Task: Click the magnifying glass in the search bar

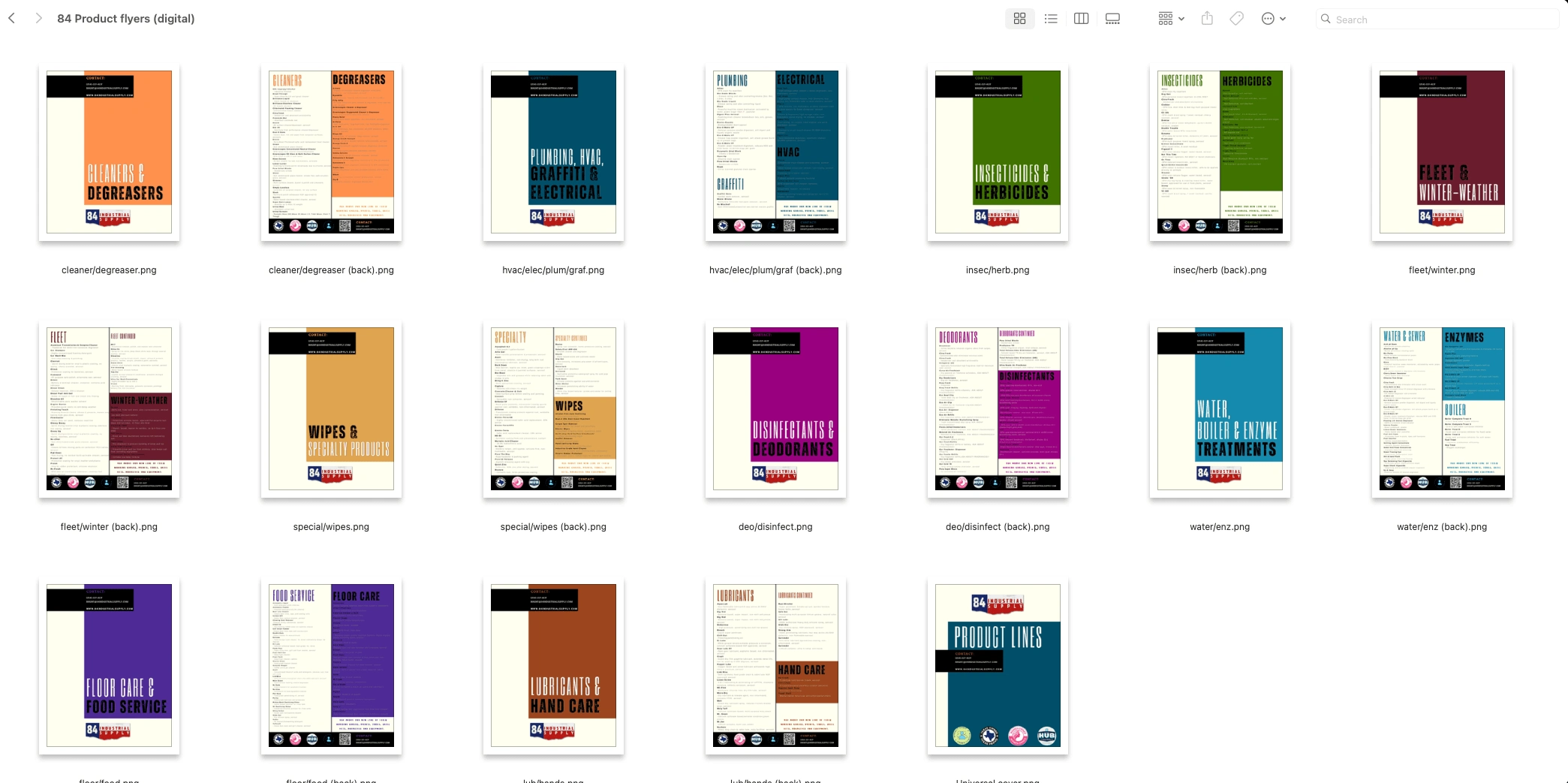Action: 1326,19
